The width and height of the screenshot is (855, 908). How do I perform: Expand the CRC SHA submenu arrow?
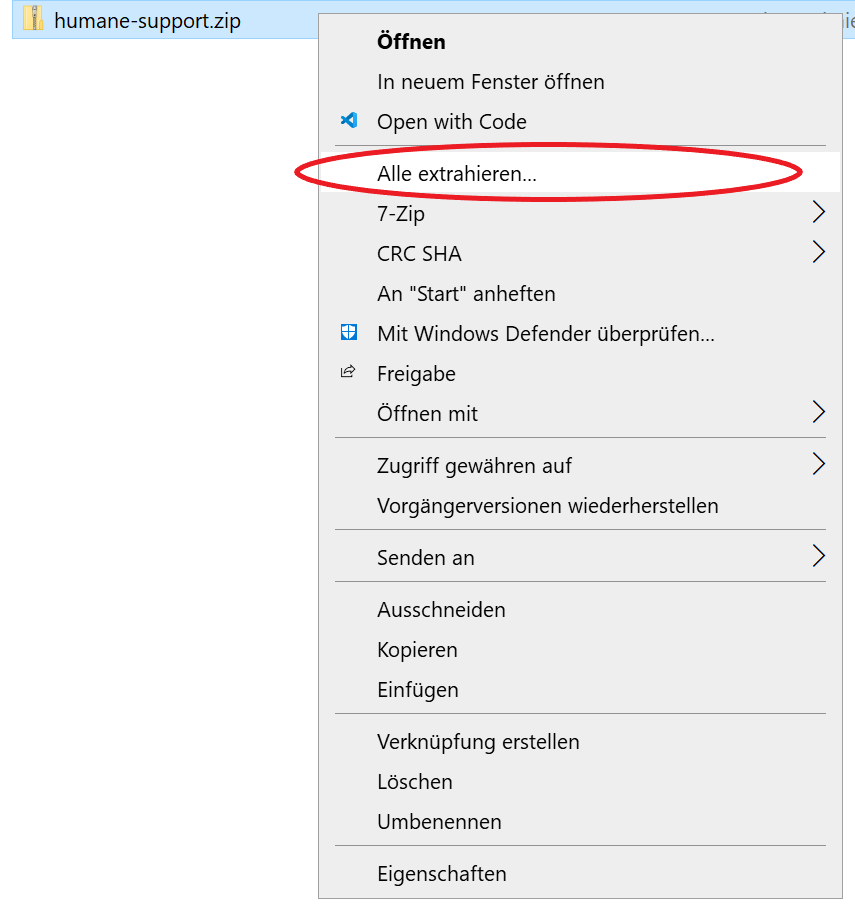click(x=818, y=253)
